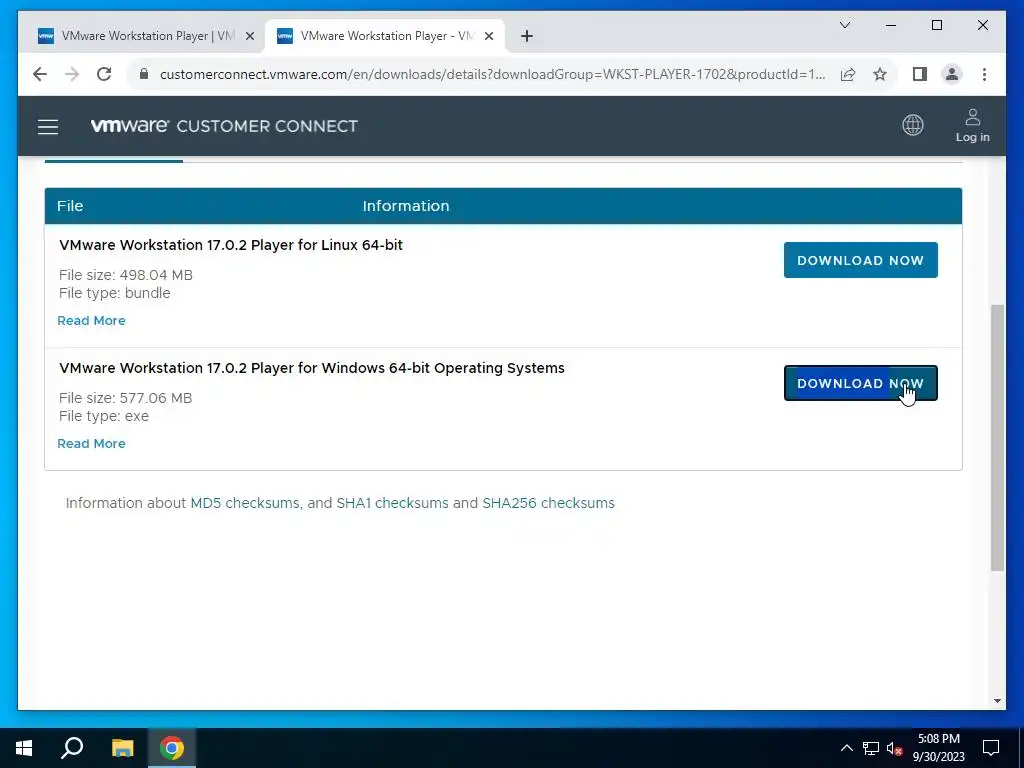Open the Chrome profile avatar
The width and height of the screenshot is (1024, 768).
click(952, 74)
